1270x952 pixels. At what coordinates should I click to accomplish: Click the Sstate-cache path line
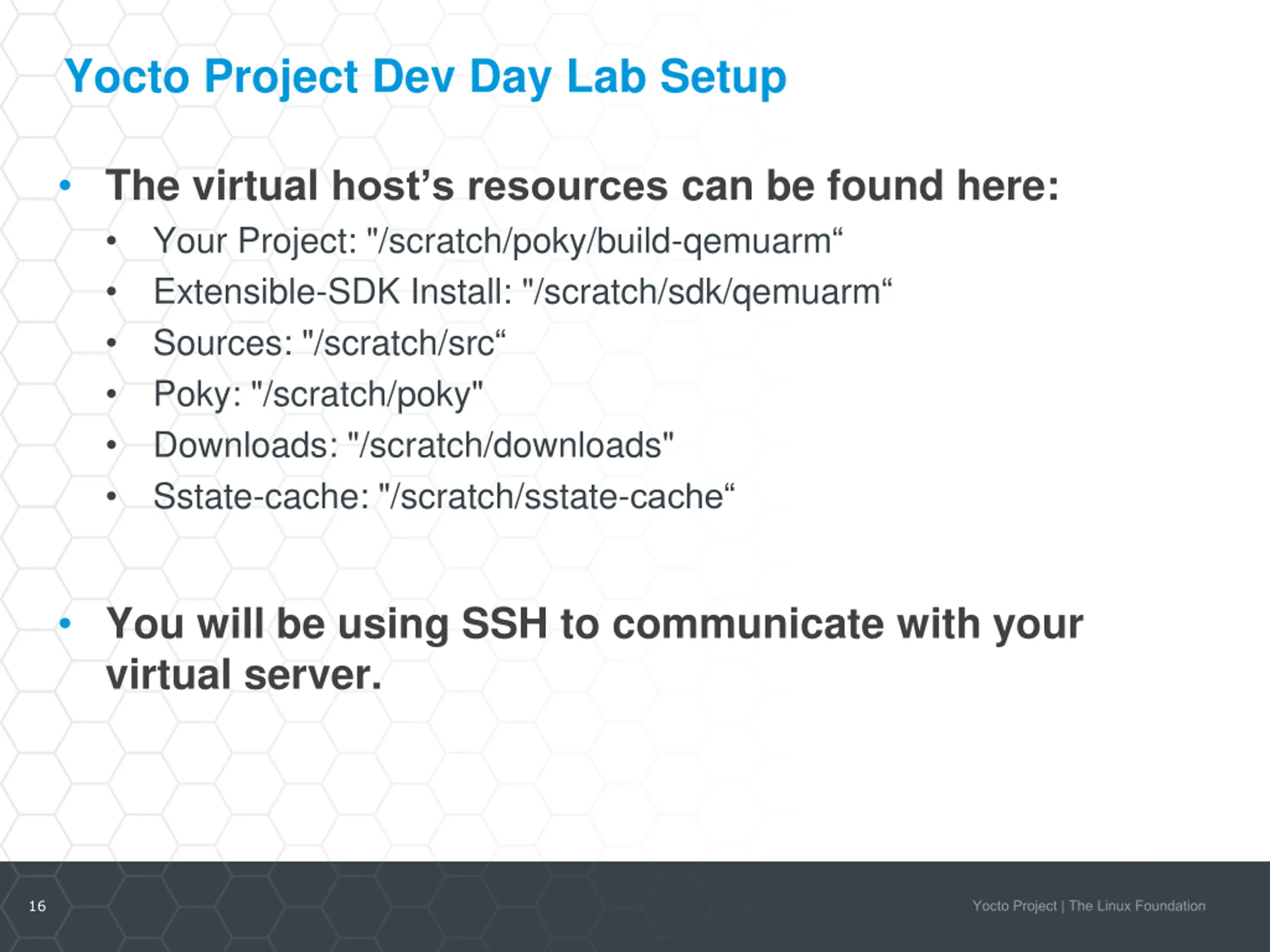pyautogui.click(x=443, y=496)
